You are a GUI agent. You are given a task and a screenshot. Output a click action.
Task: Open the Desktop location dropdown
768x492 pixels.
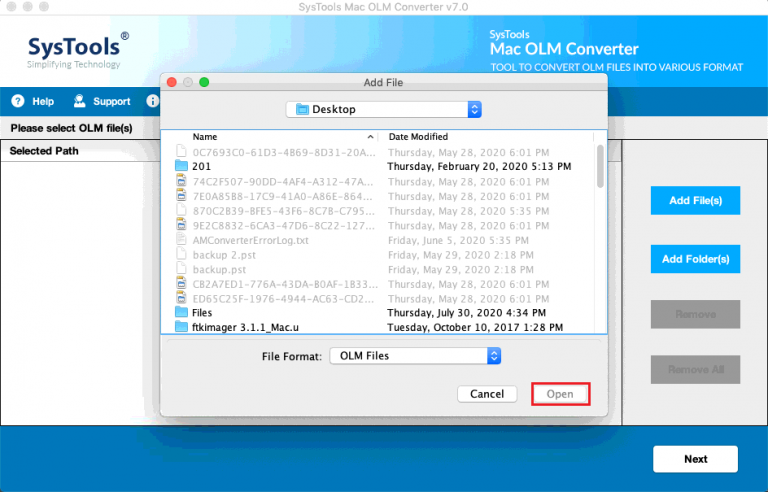click(383, 109)
